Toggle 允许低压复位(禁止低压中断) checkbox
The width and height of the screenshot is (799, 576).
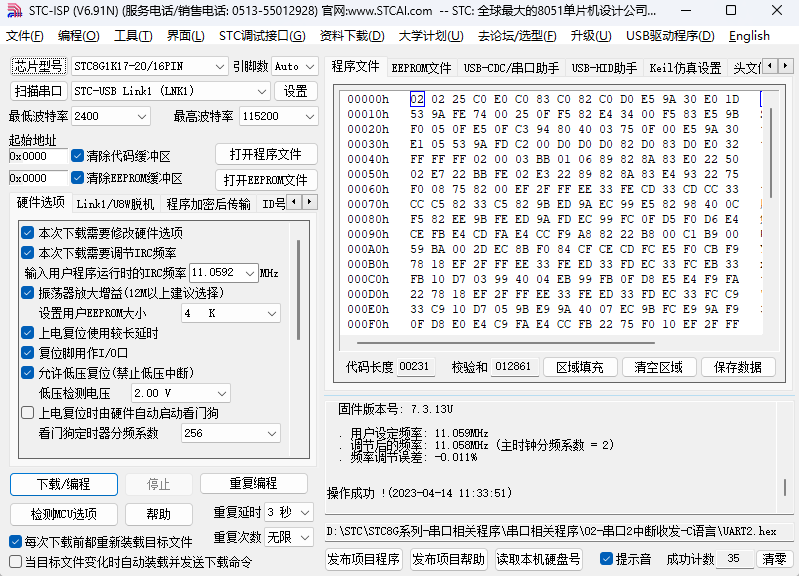click(28, 373)
